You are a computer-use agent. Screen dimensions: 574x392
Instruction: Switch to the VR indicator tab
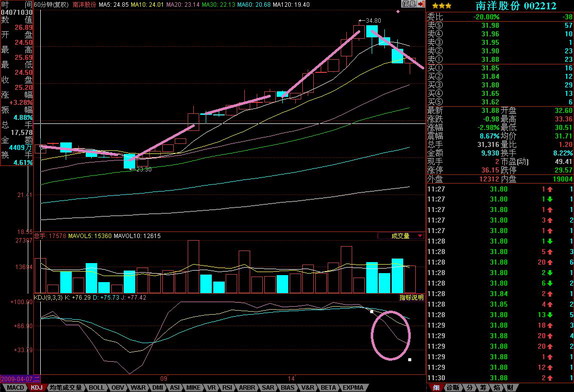(211, 387)
